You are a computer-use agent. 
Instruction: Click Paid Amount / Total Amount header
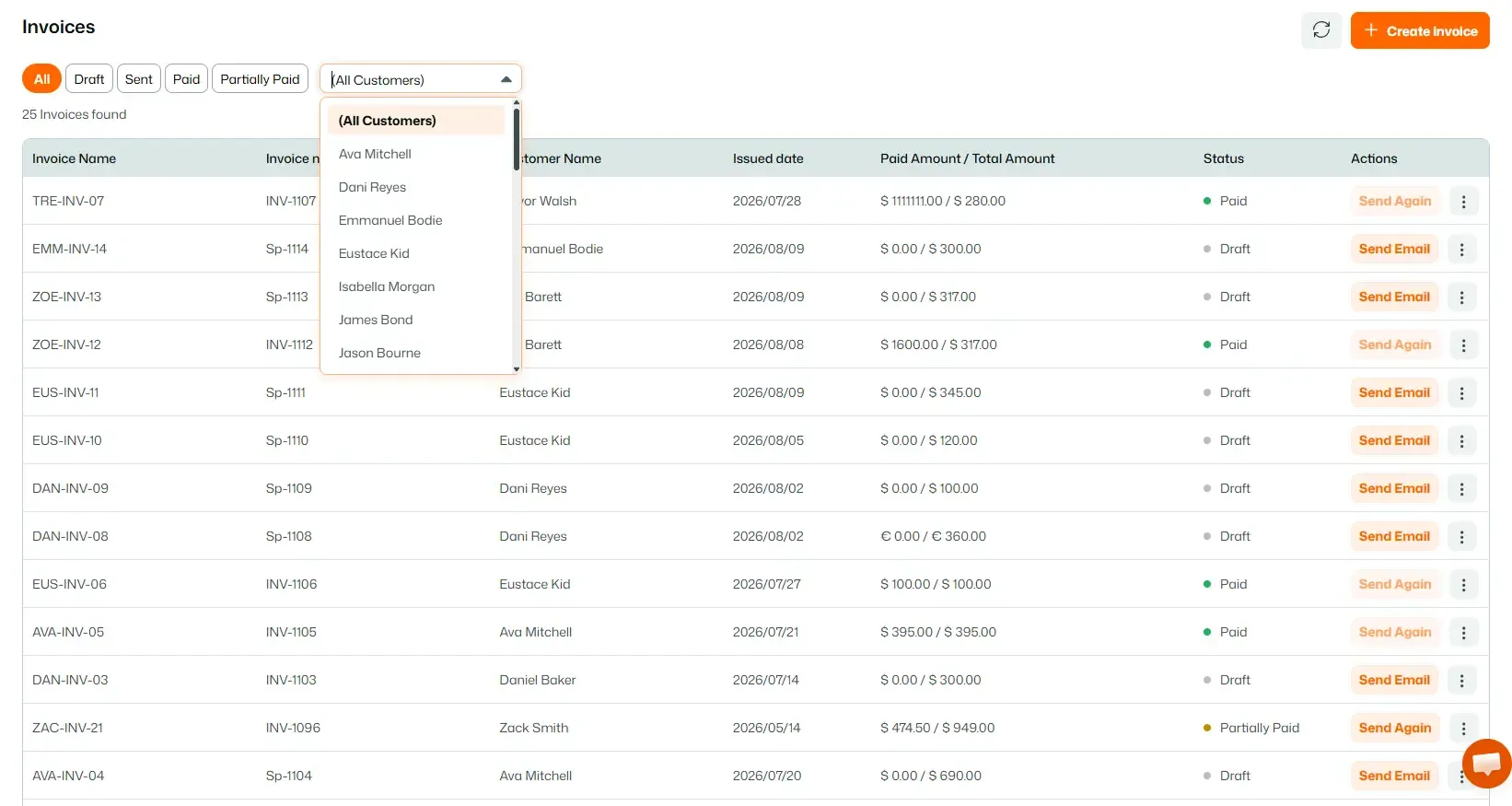pyautogui.click(x=967, y=158)
